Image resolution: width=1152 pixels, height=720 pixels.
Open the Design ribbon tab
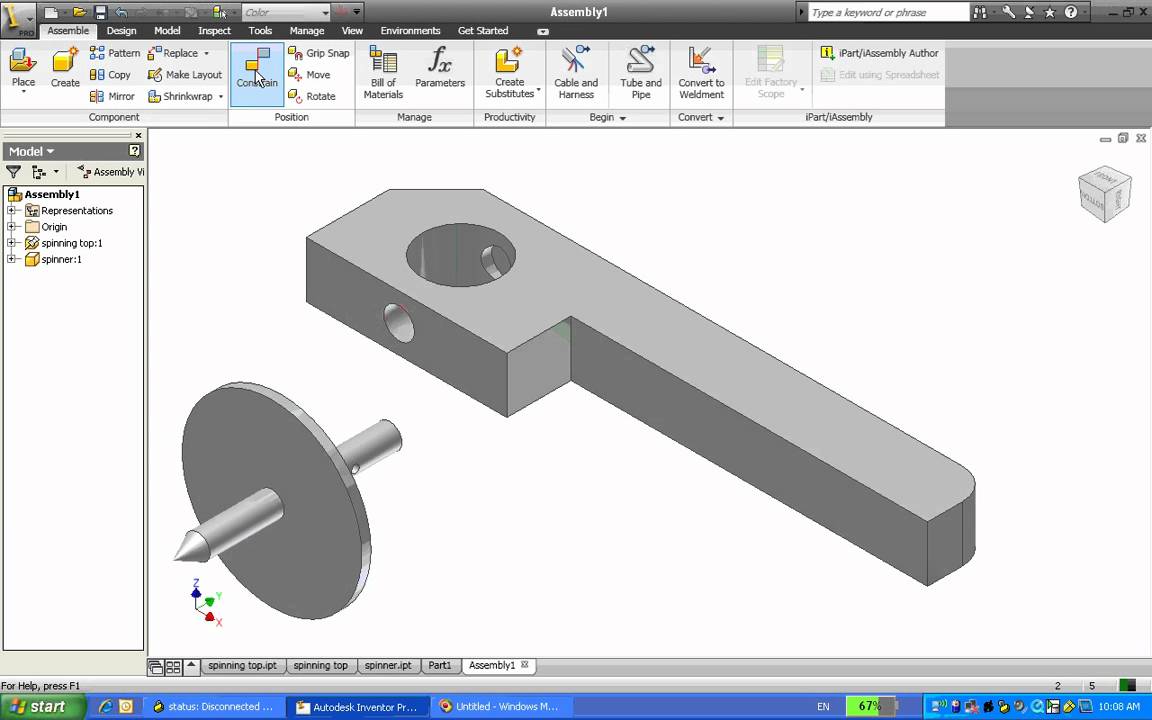tap(121, 31)
